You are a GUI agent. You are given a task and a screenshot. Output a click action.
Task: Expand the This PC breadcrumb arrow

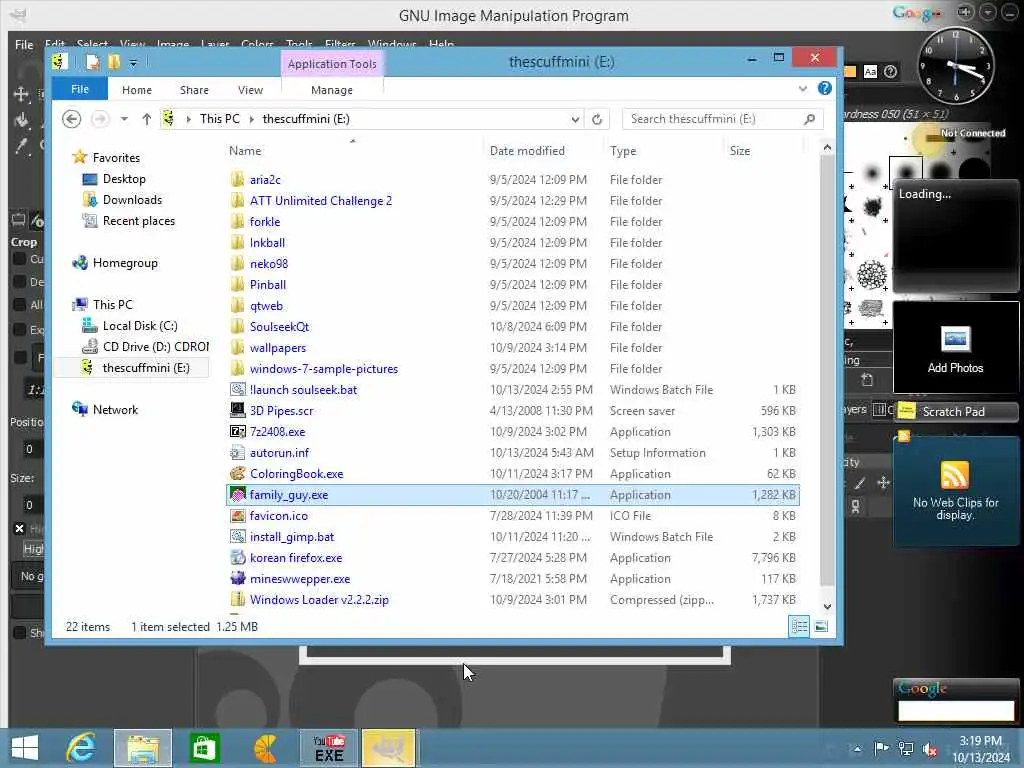coord(251,119)
